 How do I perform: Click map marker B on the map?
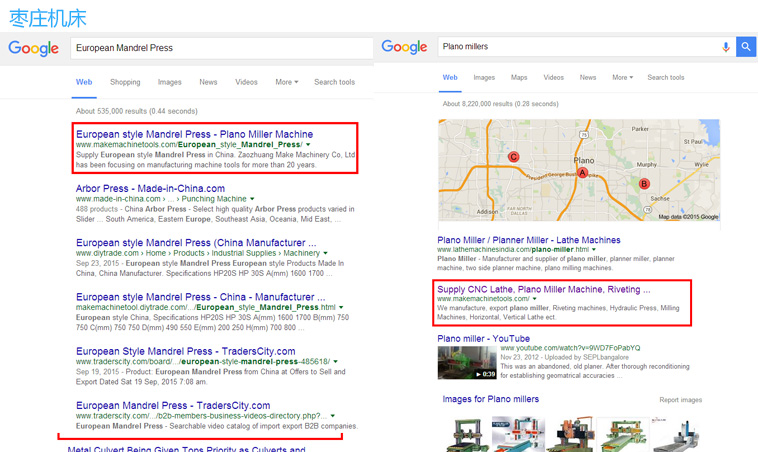click(x=643, y=184)
